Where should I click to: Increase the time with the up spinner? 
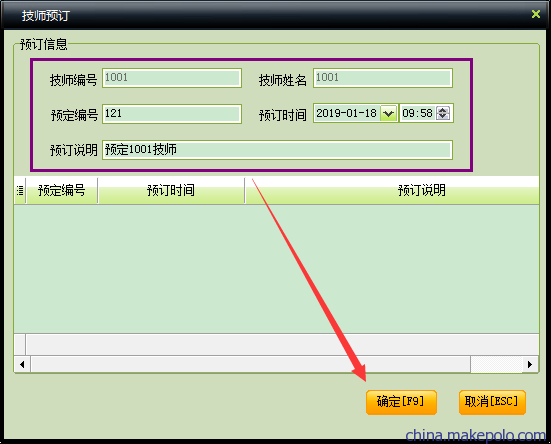[x=442, y=110]
